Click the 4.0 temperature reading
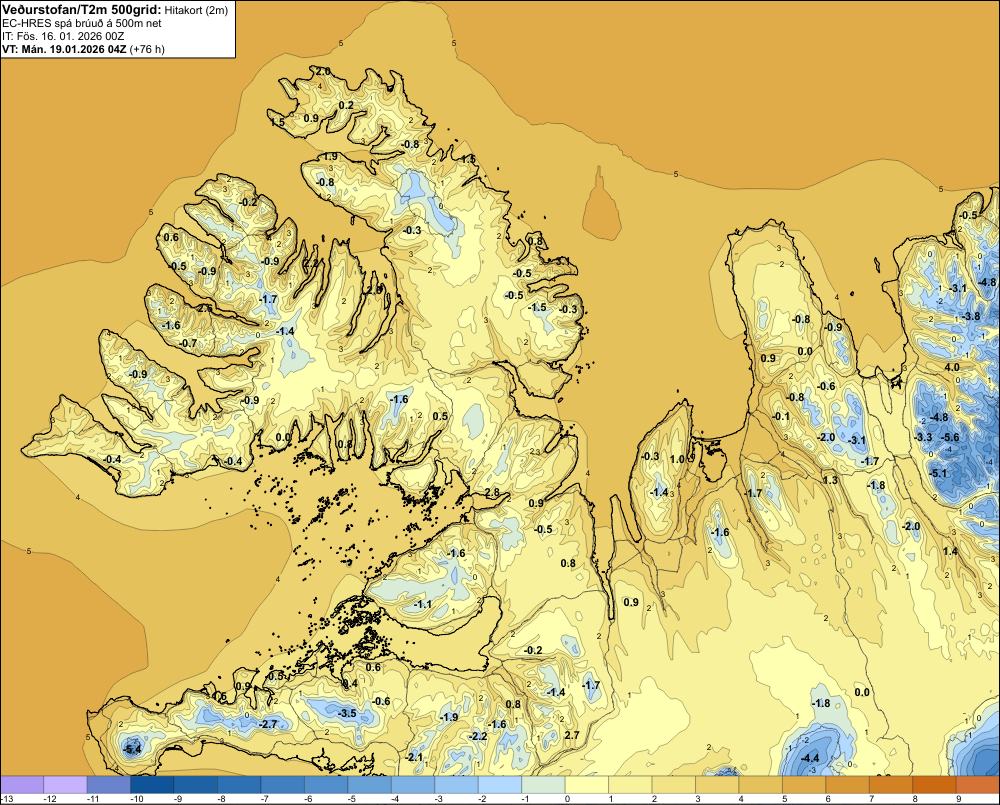 952,367
